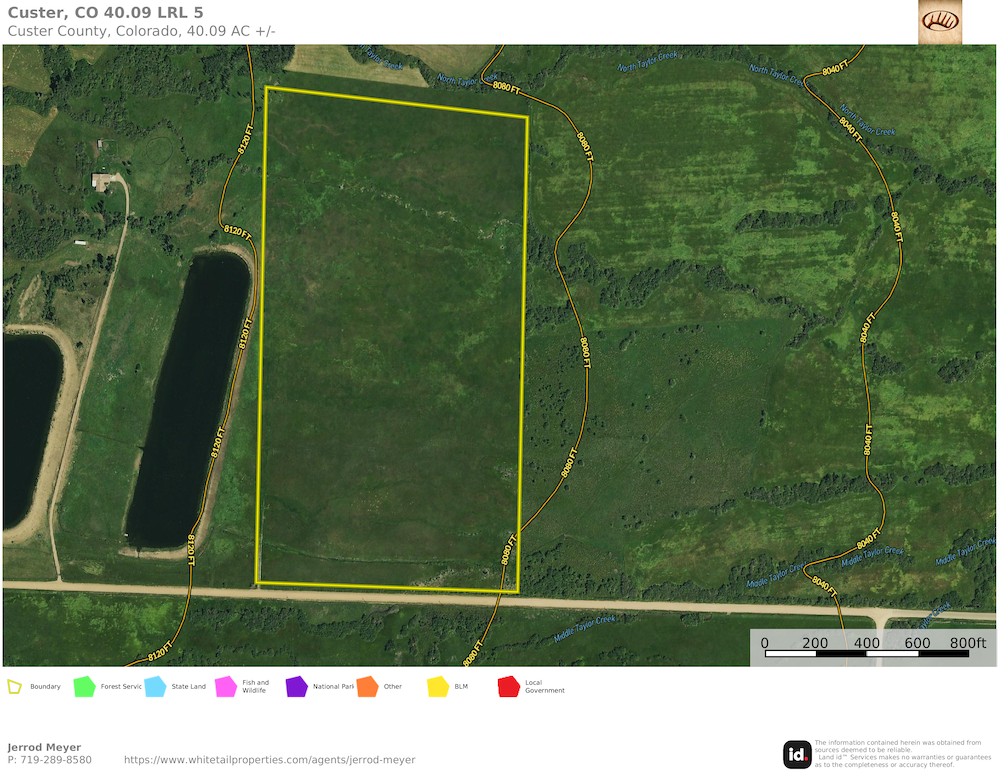Screen dimensions: 1000x773
Task: Click the yellow BLM legend icon
Action: (438, 687)
